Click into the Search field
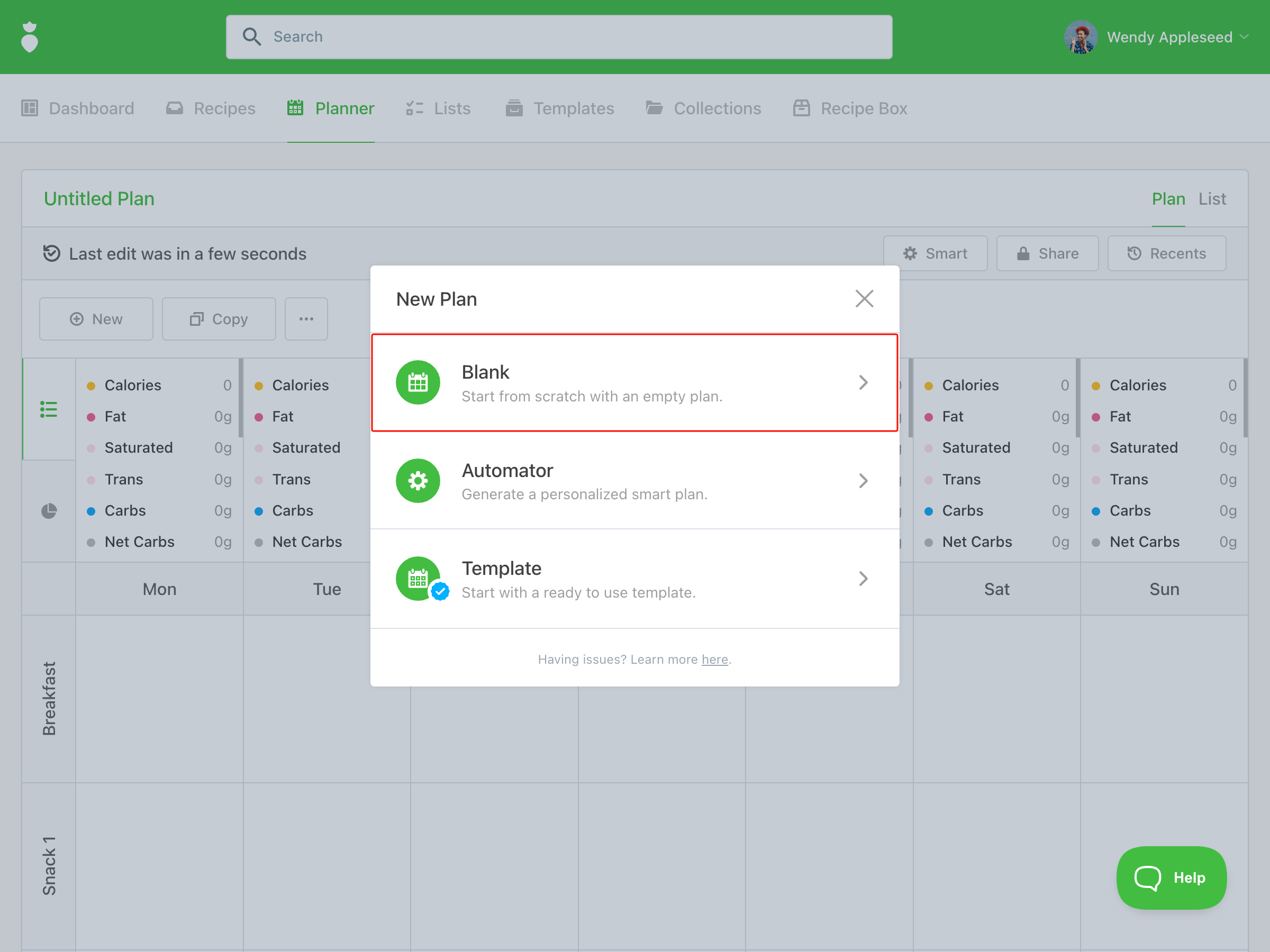Screen dimensions: 1270x952 point(559,36)
